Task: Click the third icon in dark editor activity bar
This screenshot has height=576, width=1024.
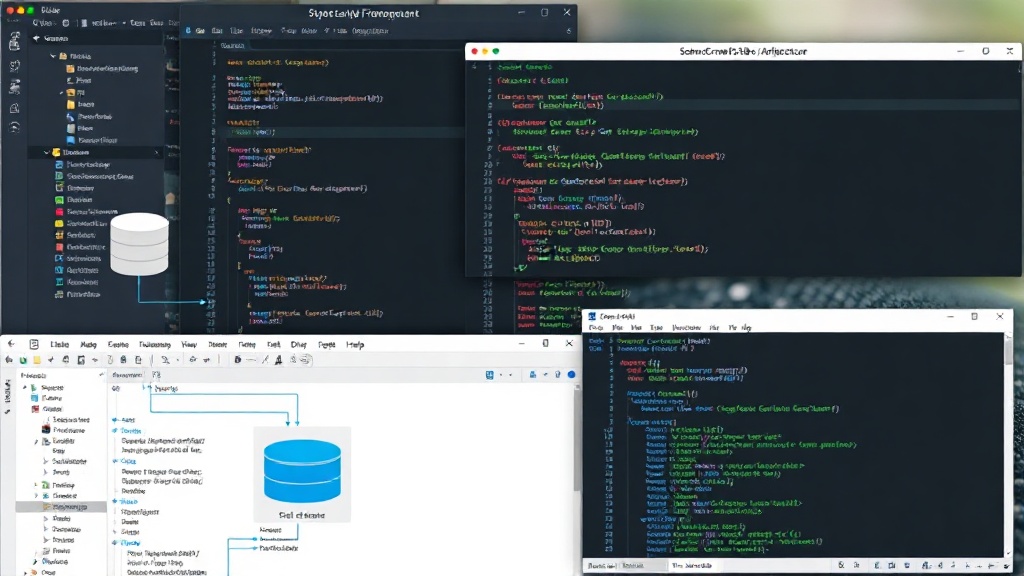Action: point(14,86)
